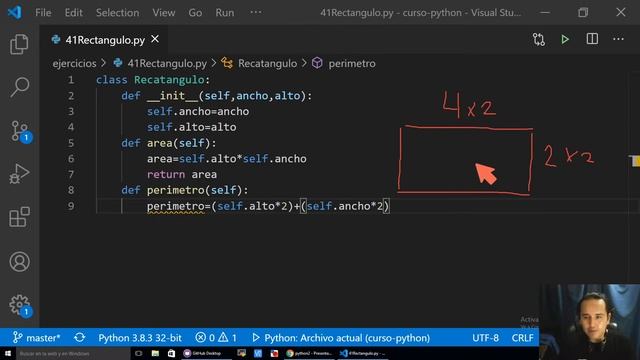
Task: Select Python 3.8.3 32-bit interpreter
Action: 140,338
